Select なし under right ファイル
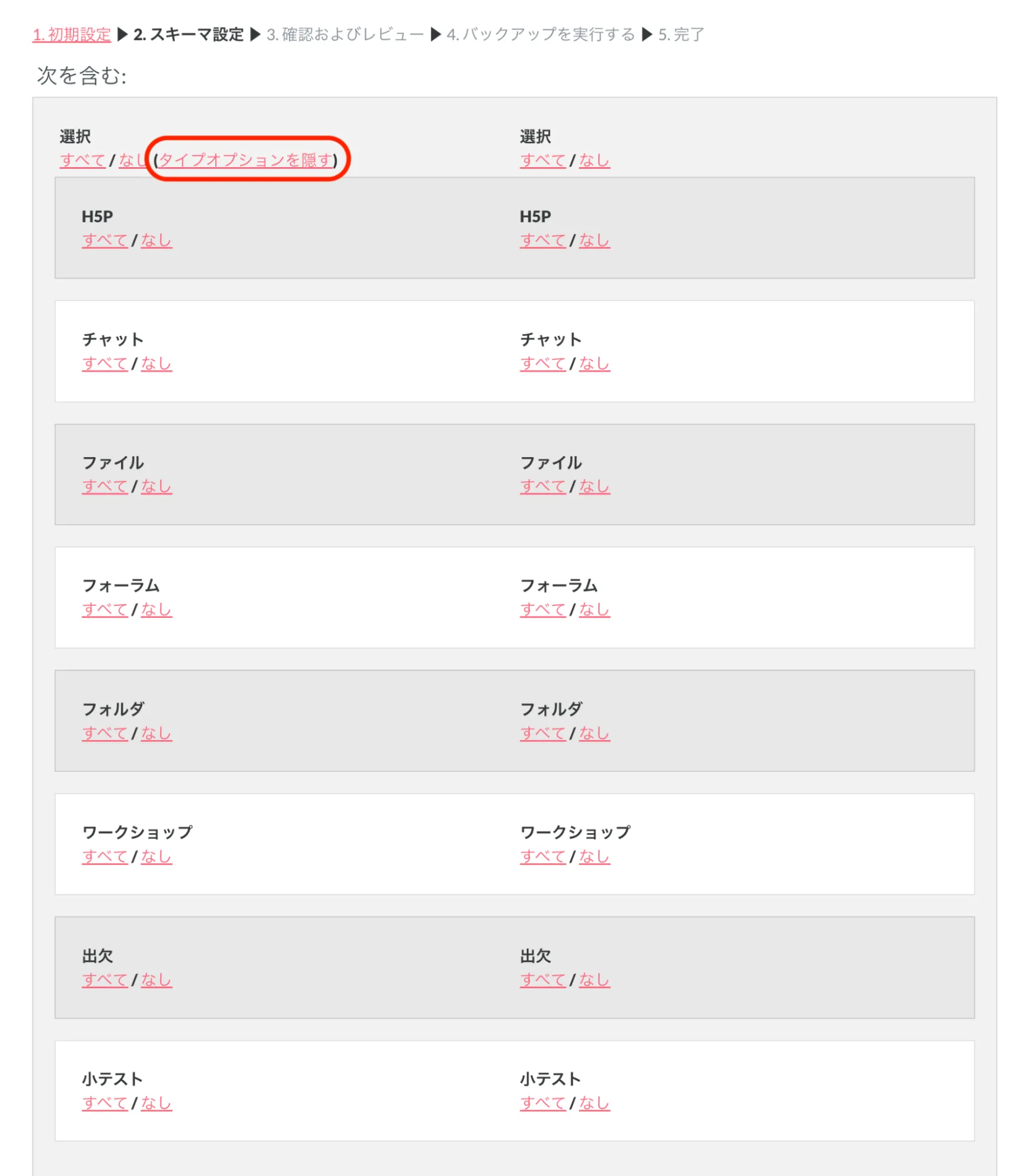Image resolution: width=1032 pixels, height=1176 pixels. coord(594,487)
